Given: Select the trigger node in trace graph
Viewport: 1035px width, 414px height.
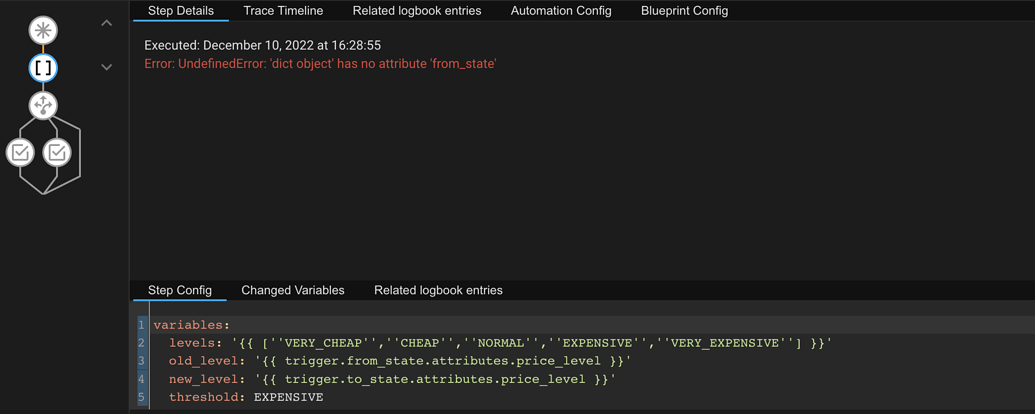Looking at the screenshot, I should (x=43, y=30).
